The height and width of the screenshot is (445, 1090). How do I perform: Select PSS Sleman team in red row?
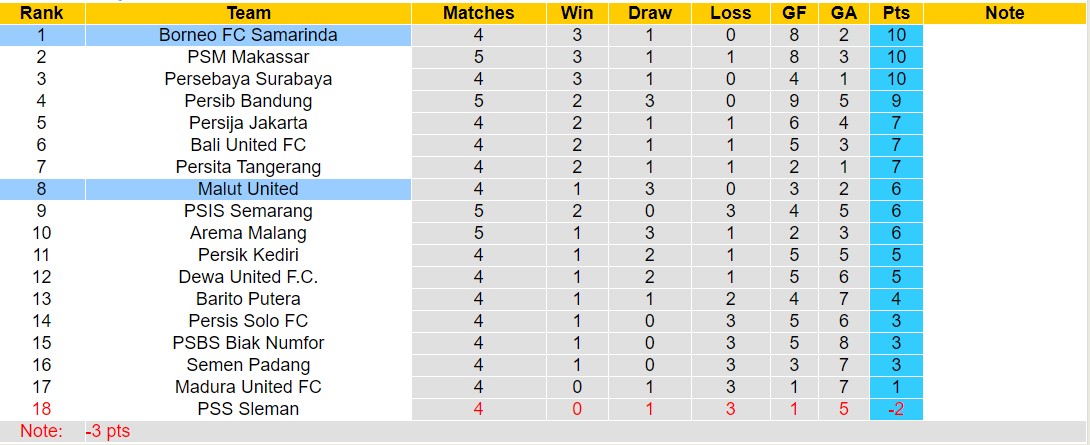(x=248, y=409)
